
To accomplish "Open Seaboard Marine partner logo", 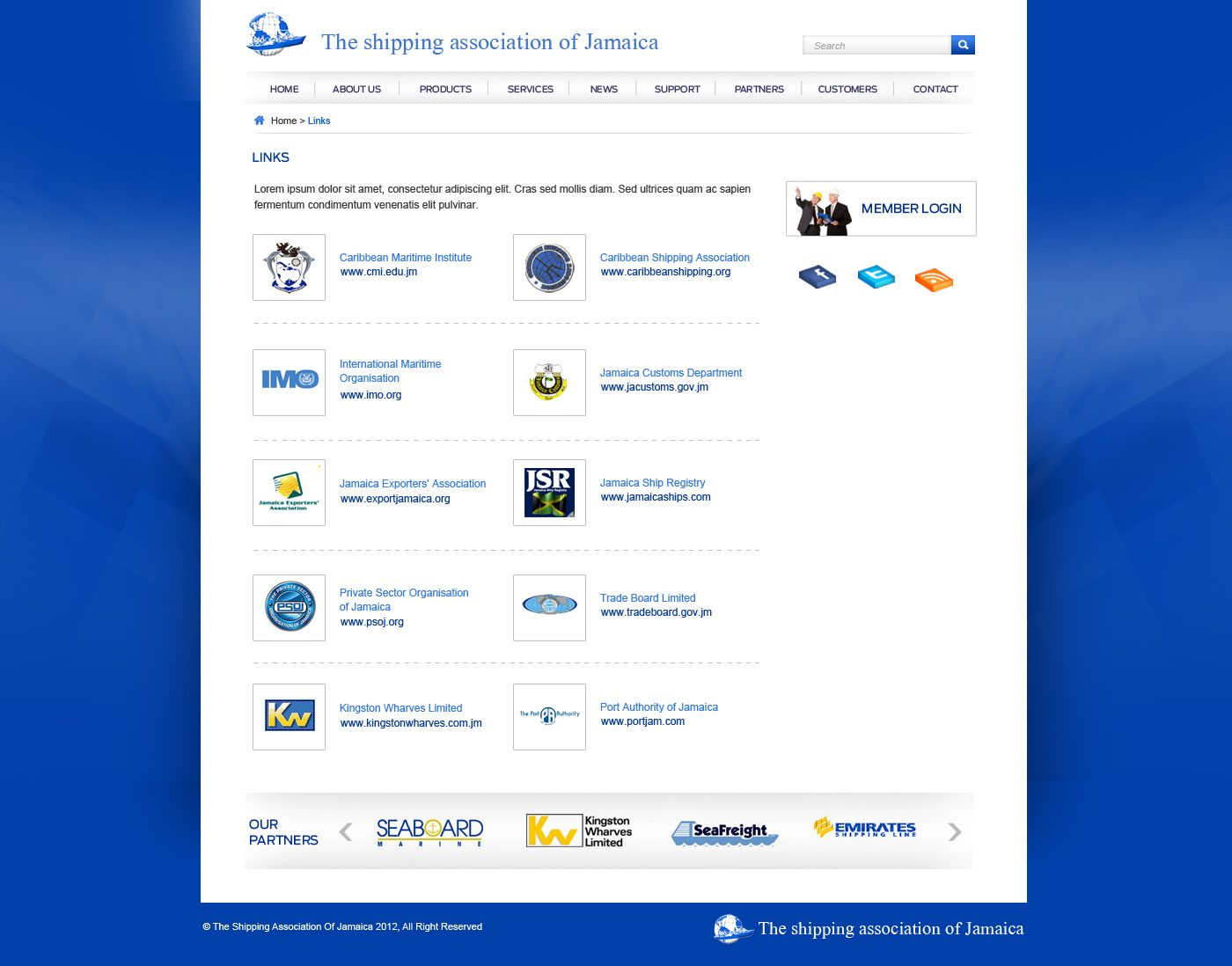I will point(429,831).
